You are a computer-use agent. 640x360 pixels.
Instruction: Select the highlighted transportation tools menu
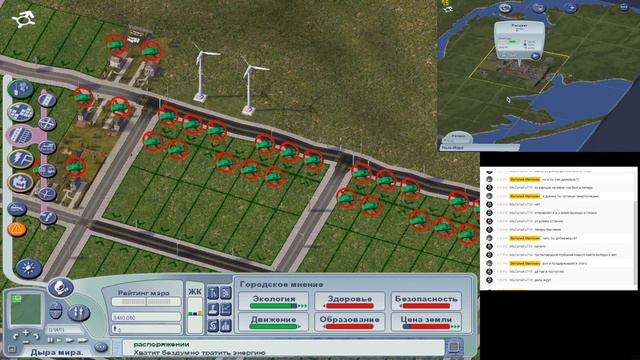pyautogui.click(x=20, y=135)
